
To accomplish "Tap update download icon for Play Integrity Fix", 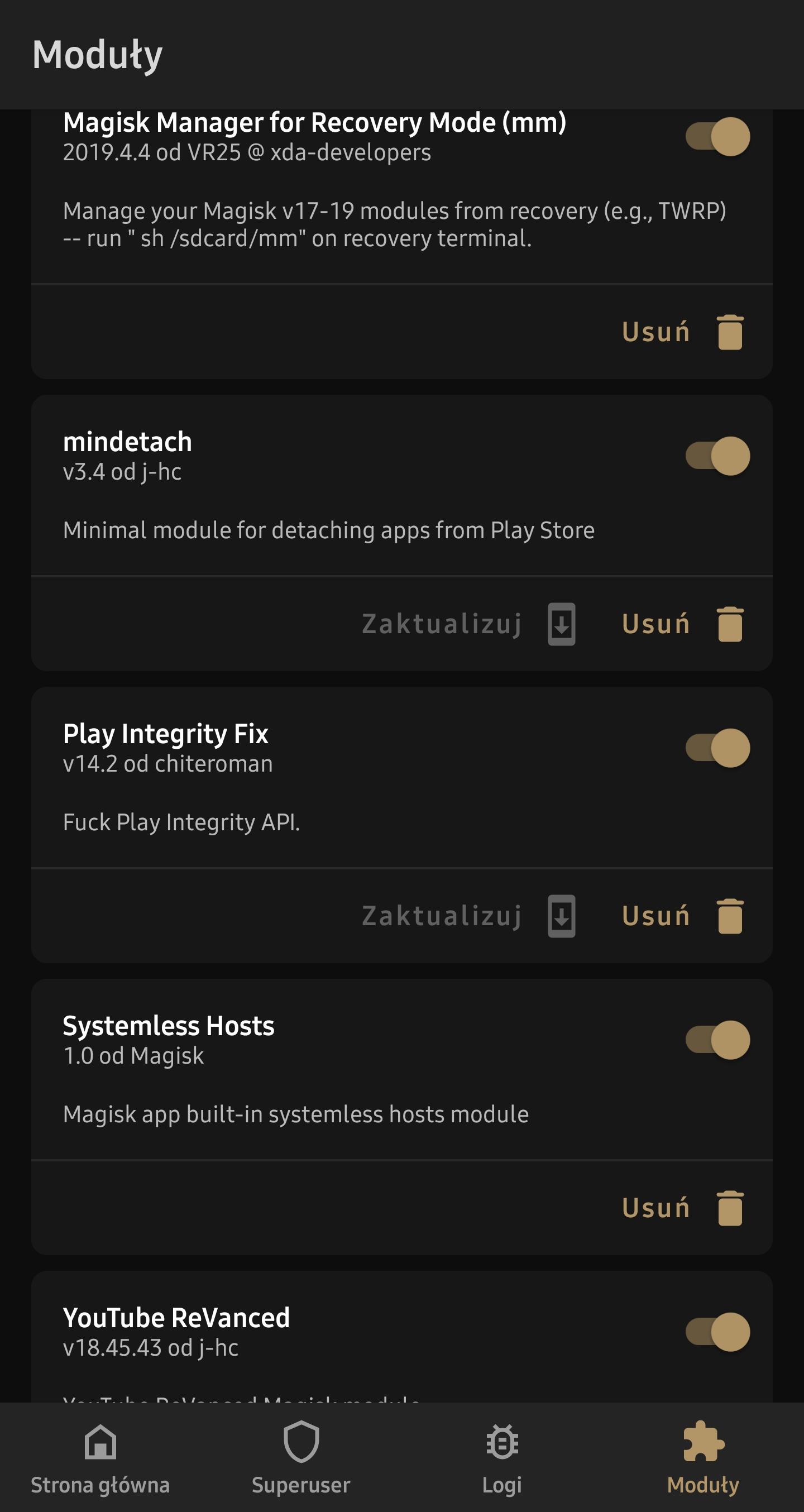I will pyautogui.click(x=561, y=916).
